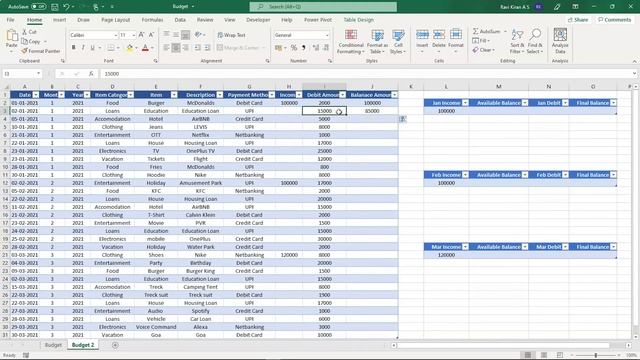The width and height of the screenshot is (640, 360).
Task: Open the File menu tab
Action: 11,20
